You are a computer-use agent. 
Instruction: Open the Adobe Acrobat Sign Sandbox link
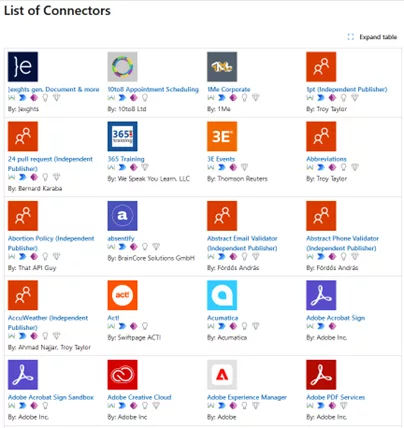coord(51,397)
